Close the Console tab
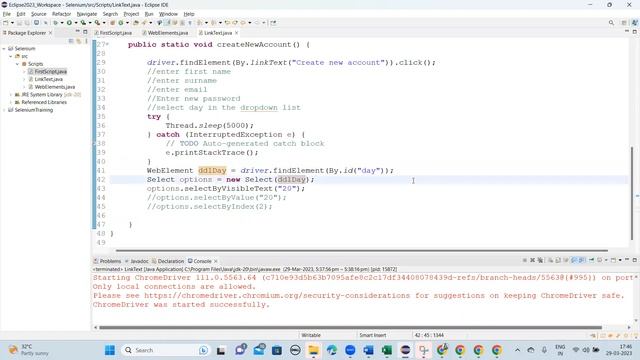The height and width of the screenshot is (360, 640). 216,261
